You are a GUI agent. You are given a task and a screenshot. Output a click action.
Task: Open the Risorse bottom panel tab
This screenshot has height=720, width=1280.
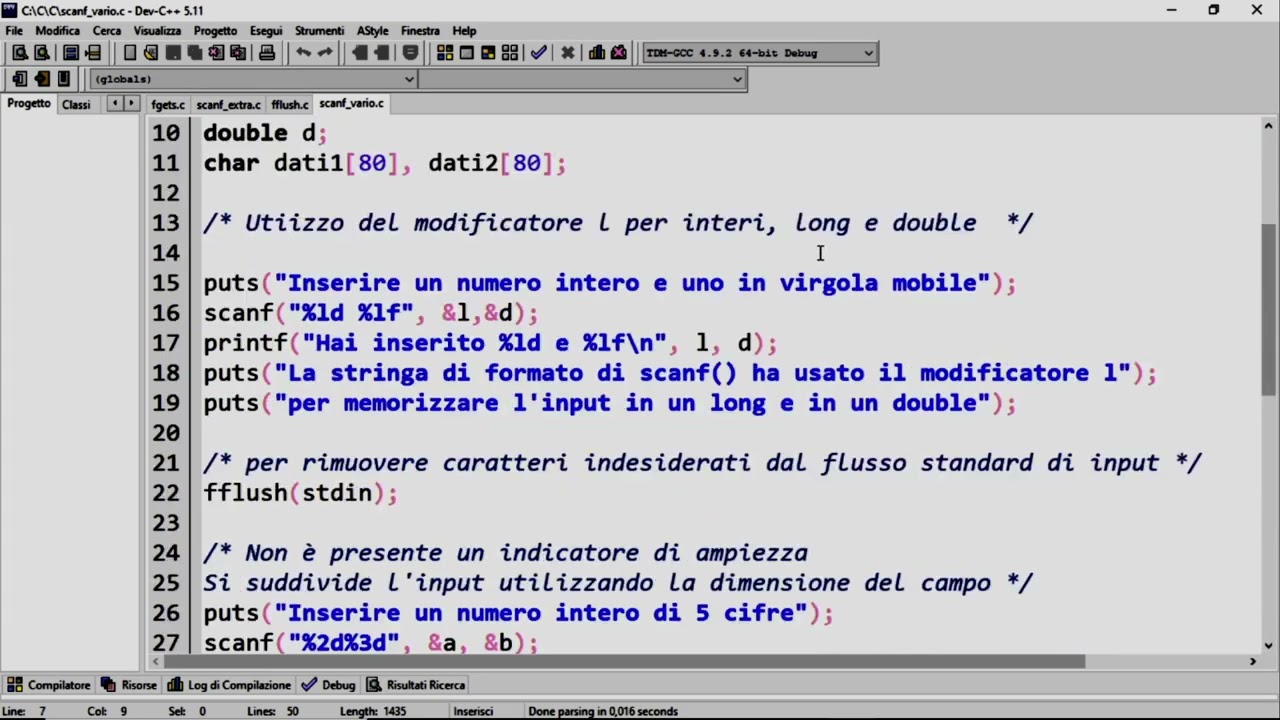[x=128, y=685]
